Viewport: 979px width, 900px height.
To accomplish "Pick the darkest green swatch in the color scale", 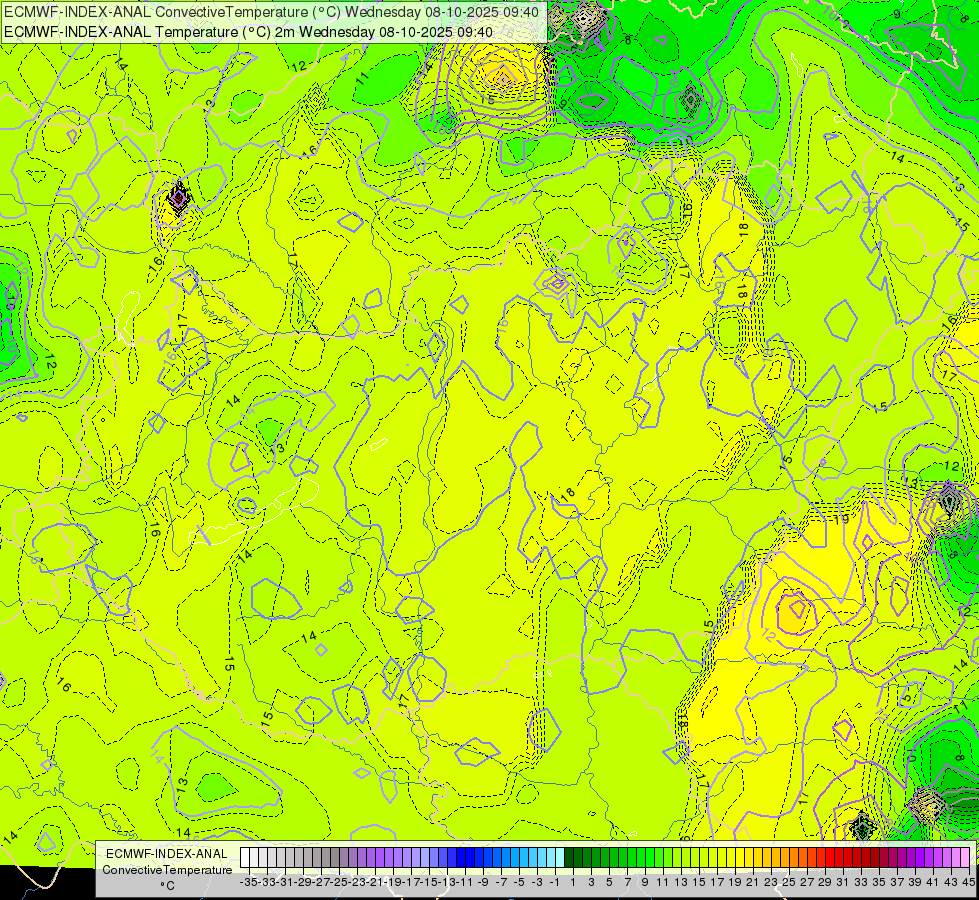I will (569, 858).
